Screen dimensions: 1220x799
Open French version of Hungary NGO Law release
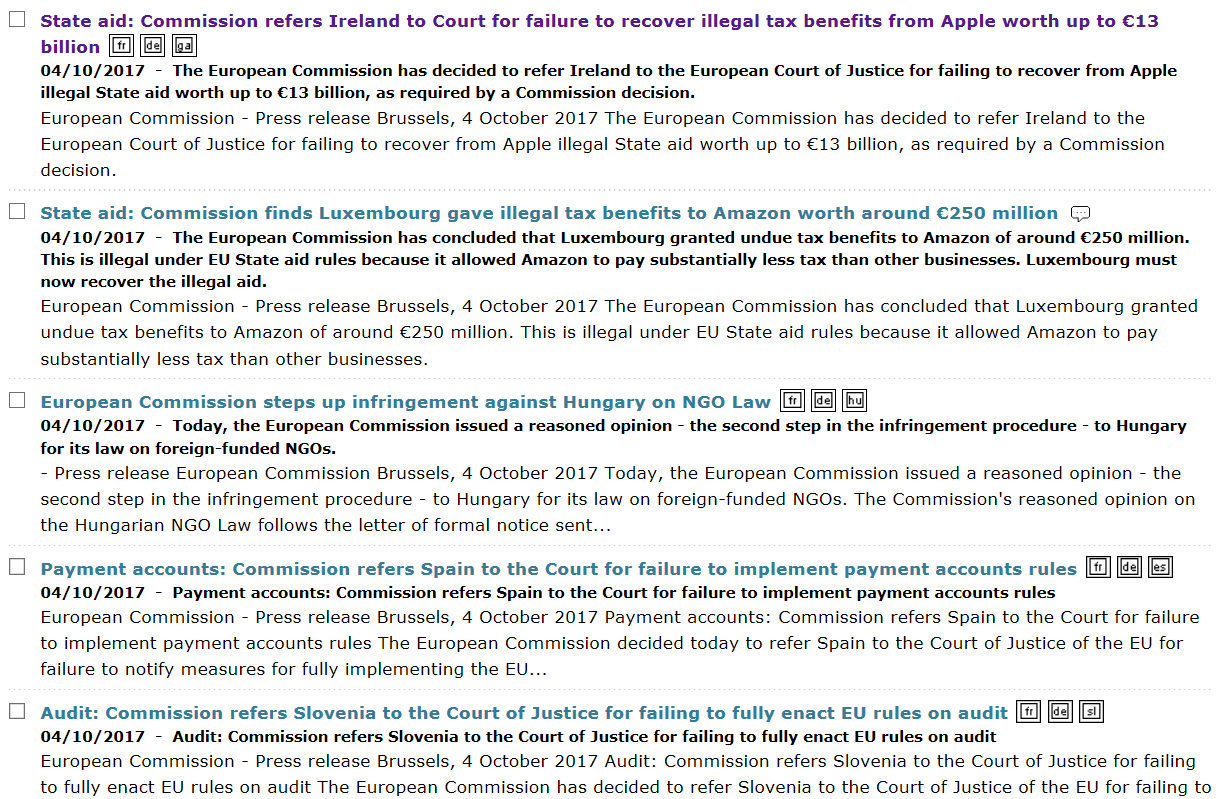pyautogui.click(x=792, y=401)
